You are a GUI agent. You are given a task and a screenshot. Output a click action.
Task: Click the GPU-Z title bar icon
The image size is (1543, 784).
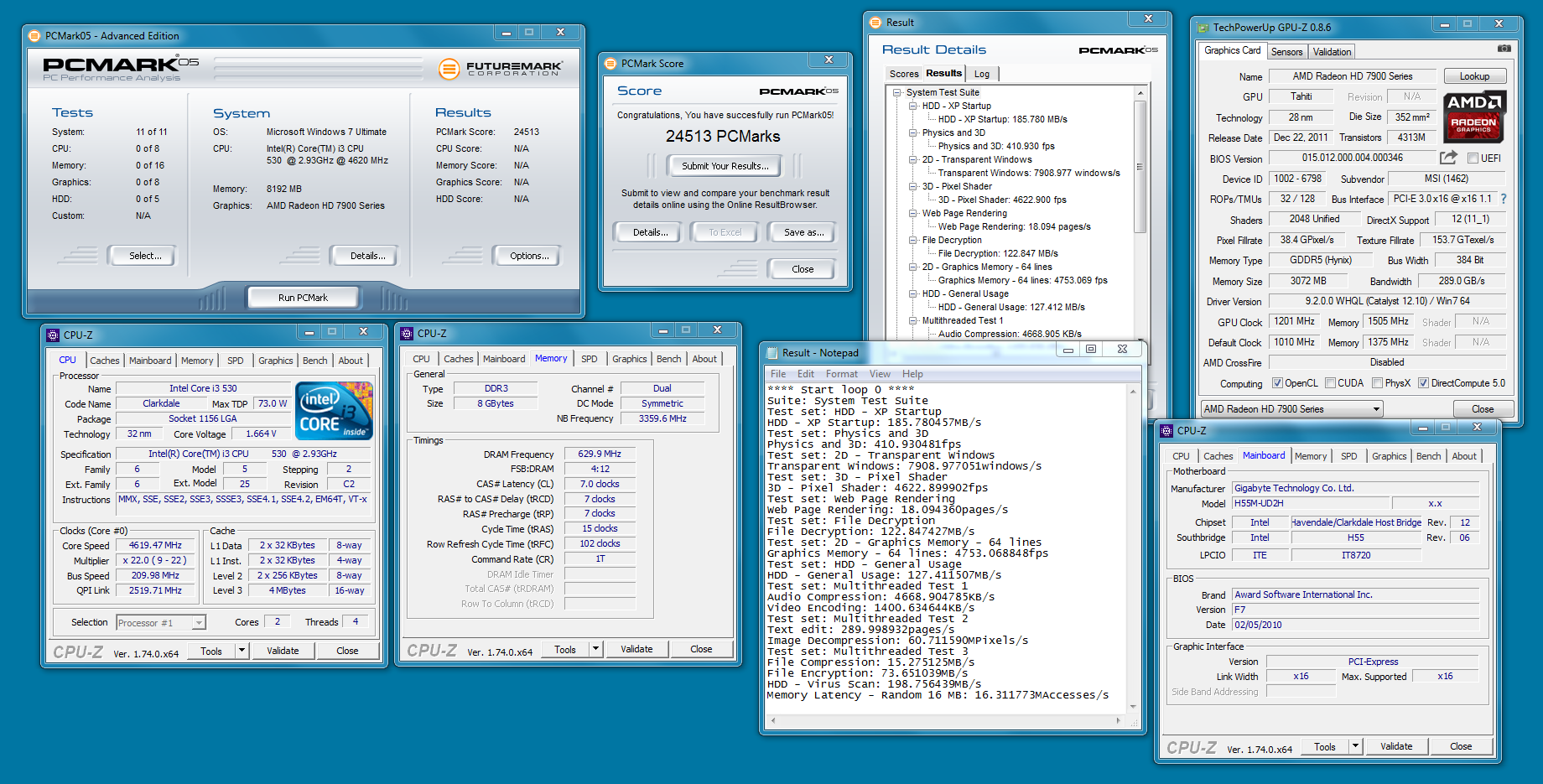(x=1203, y=27)
